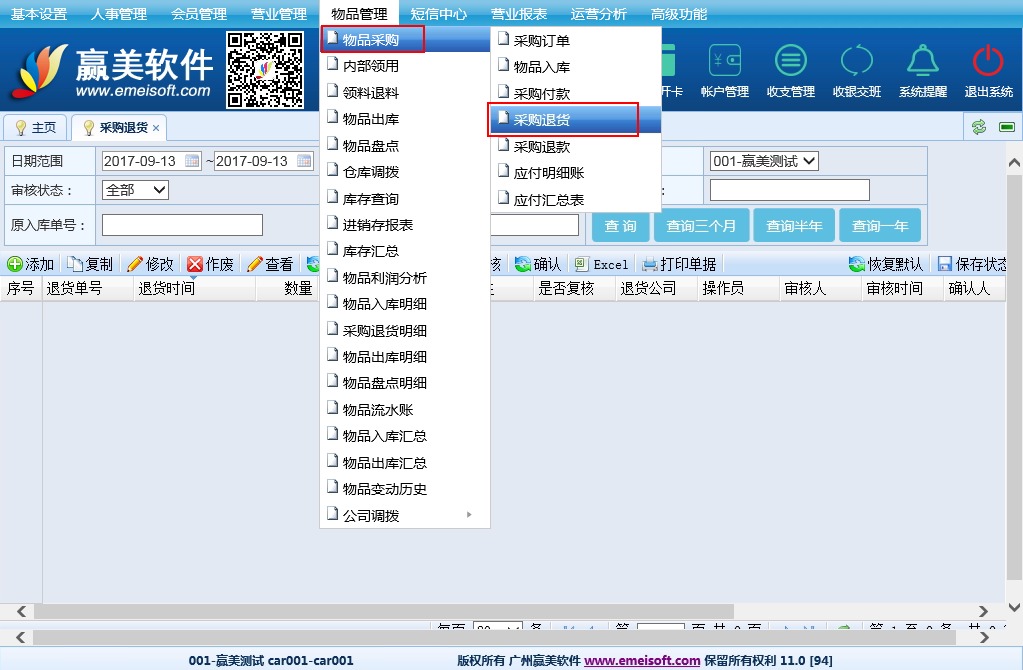
Task: Click the 系统提醒 bell icon
Action: (x=922, y=63)
